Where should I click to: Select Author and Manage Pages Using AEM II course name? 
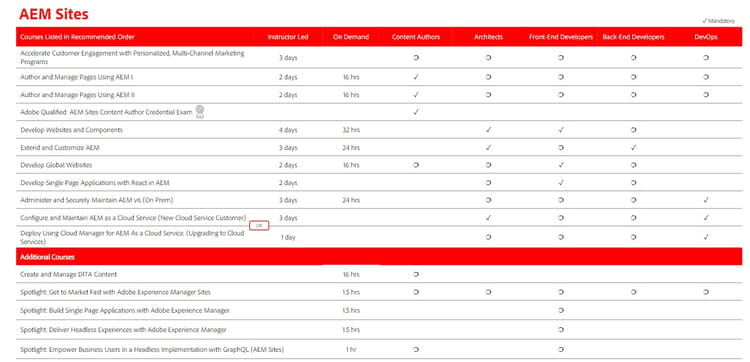click(77, 94)
